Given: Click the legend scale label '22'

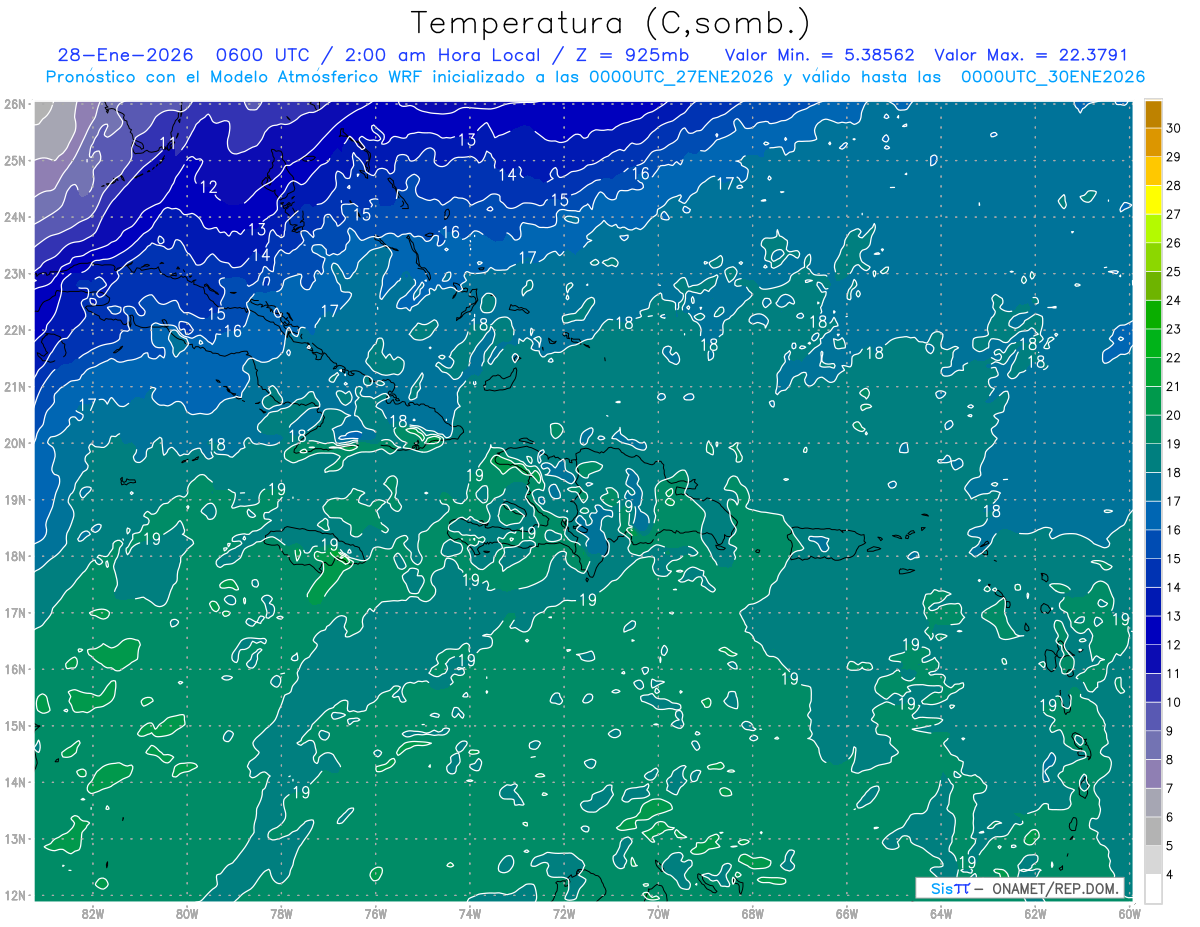Looking at the screenshot, I should tap(1174, 358).
